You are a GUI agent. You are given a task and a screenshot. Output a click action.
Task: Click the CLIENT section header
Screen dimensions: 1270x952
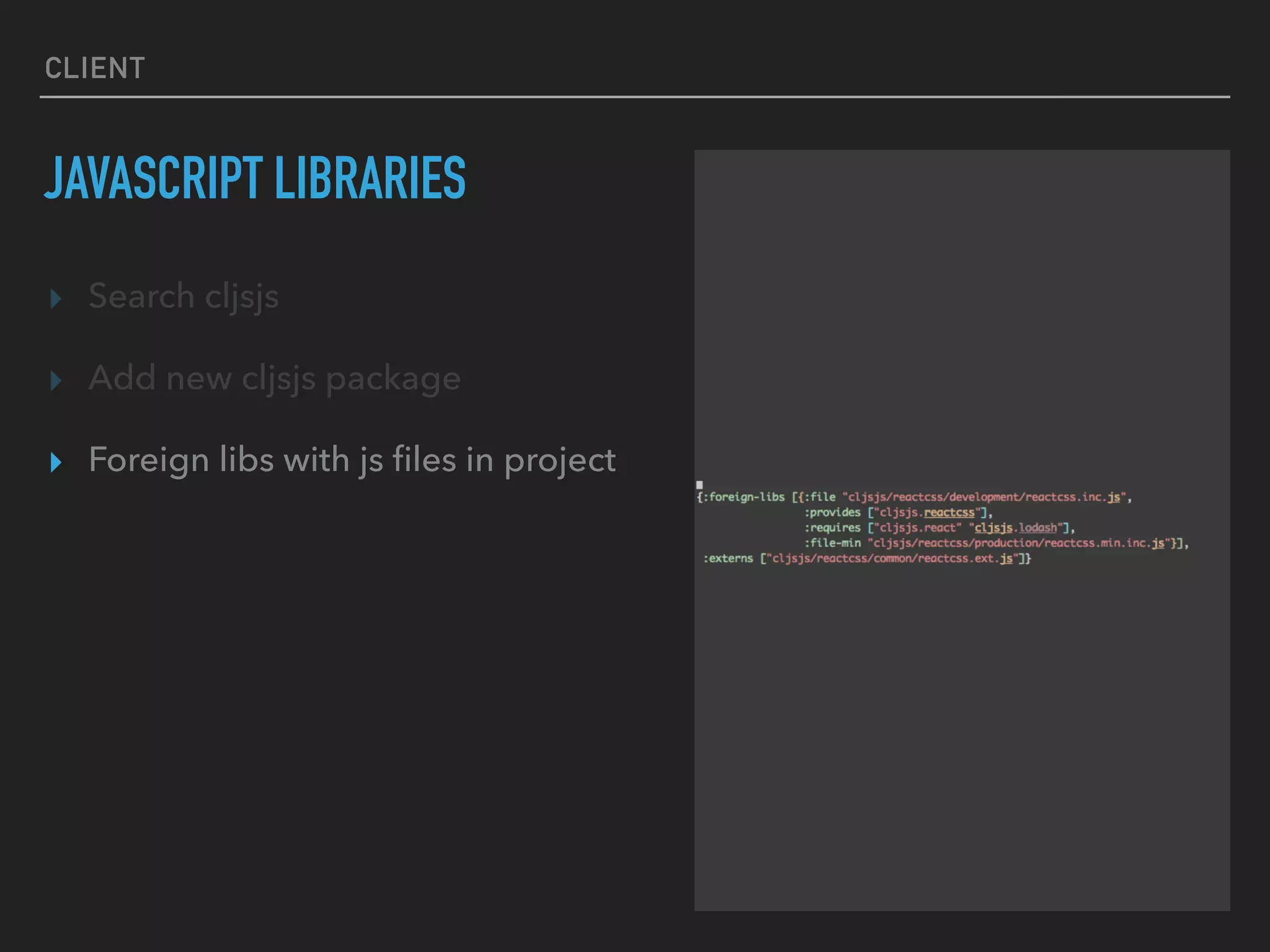point(95,68)
